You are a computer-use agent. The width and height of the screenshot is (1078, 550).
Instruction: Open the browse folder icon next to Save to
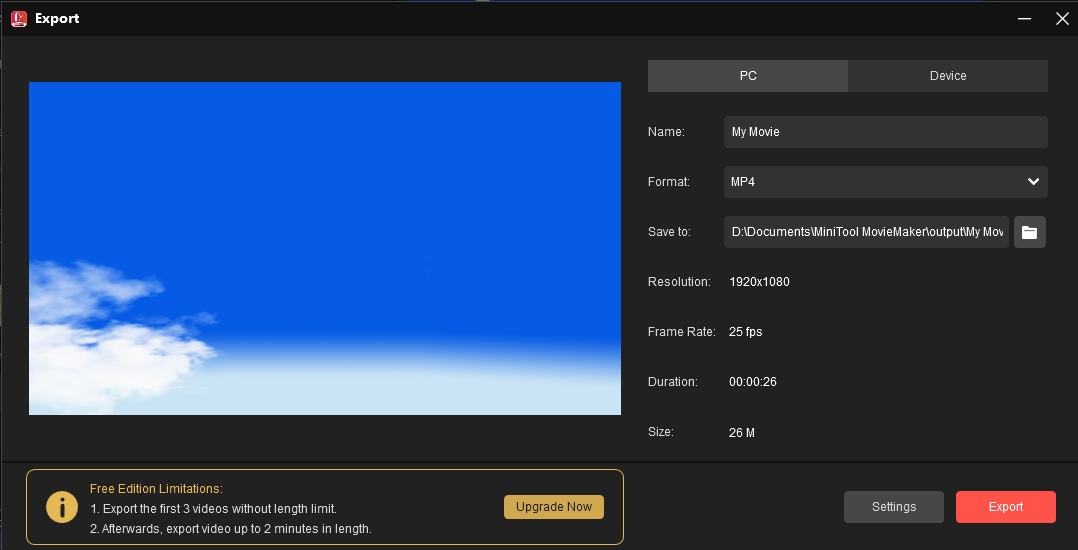point(1029,232)
